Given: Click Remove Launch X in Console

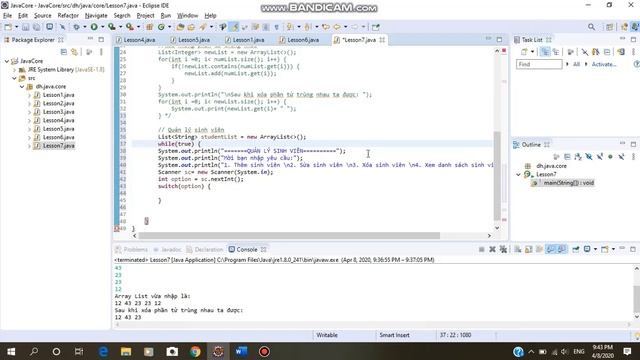Looking at the screenshot, I should pyautogui.click(x=492, y=249).
